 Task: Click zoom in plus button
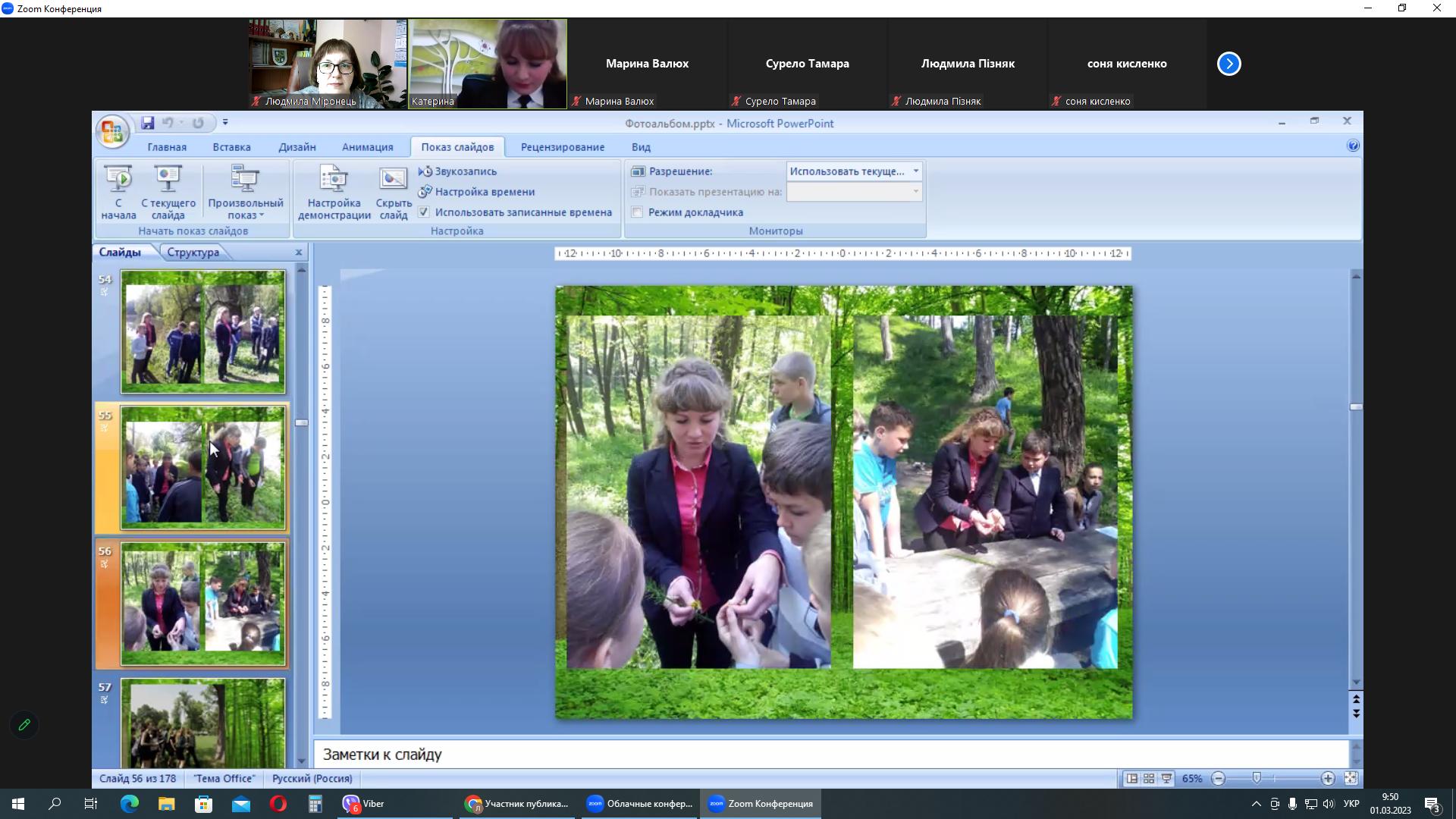click(x=1327, y=779)
